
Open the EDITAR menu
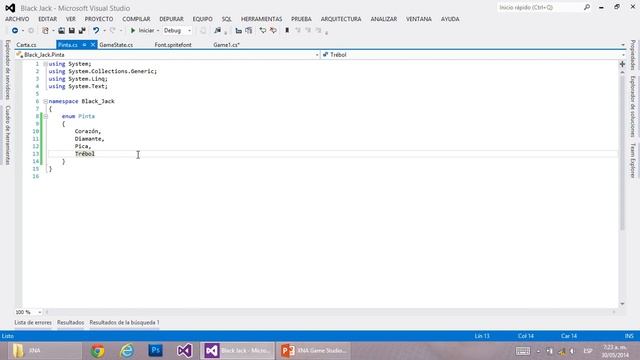pyautogui.click(x=48, y=19)
